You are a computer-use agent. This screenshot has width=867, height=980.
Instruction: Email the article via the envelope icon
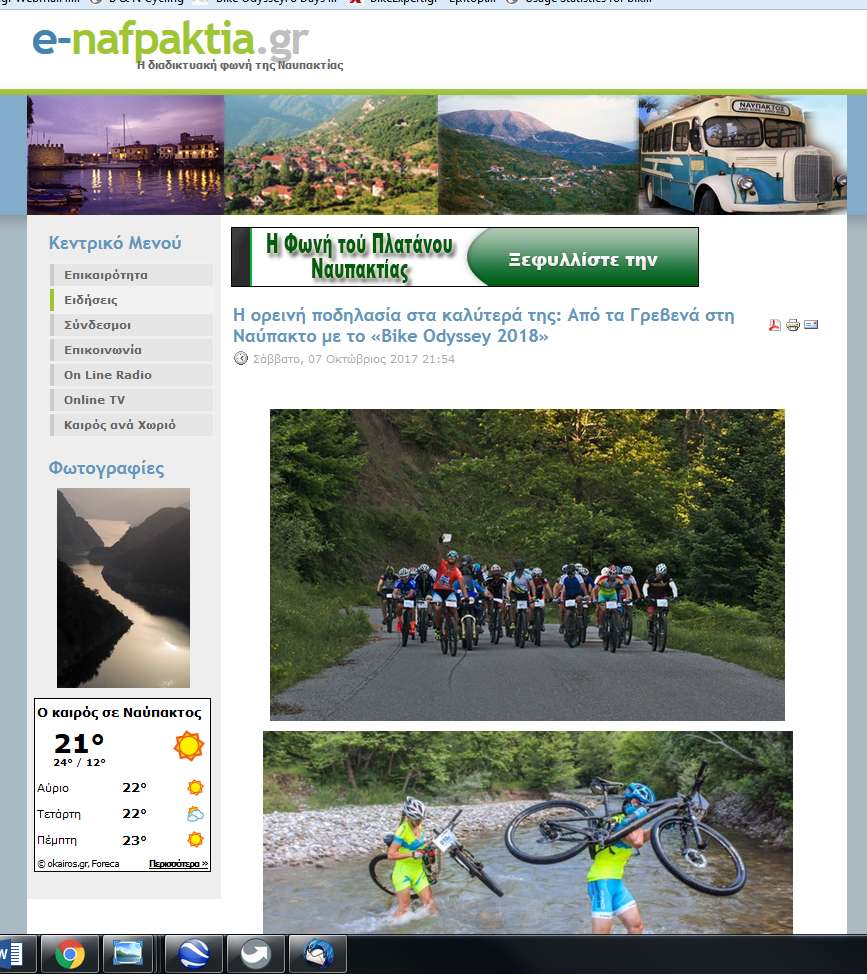(811, 324)
